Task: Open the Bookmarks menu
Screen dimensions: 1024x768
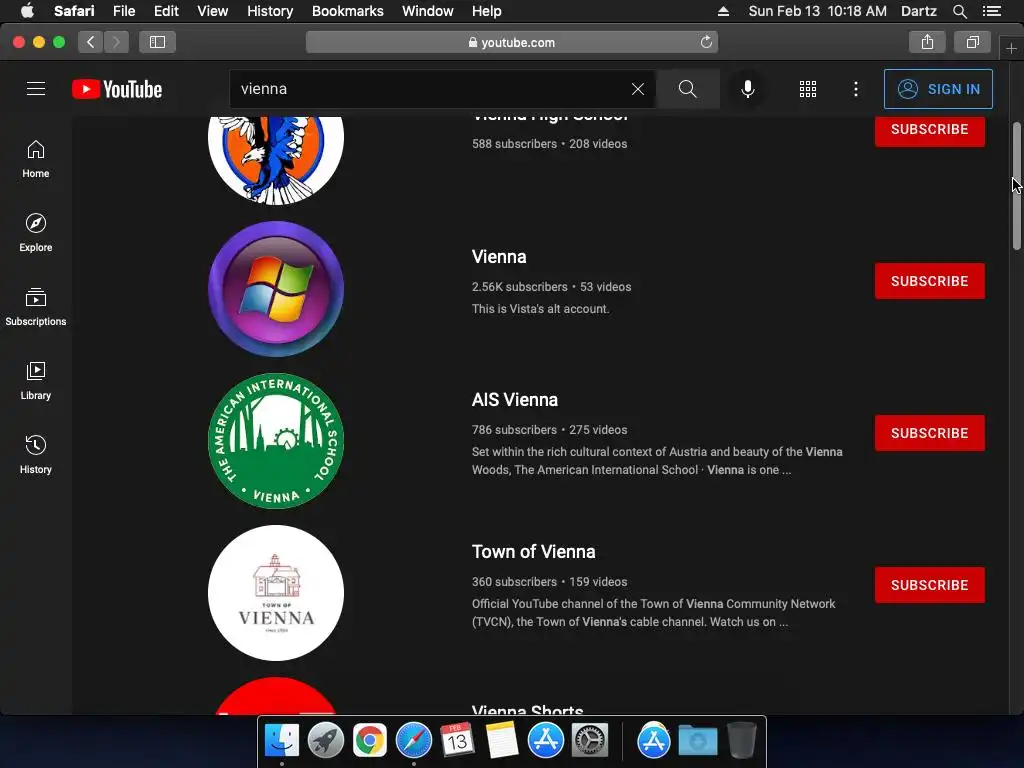Action: click(347, 11)
